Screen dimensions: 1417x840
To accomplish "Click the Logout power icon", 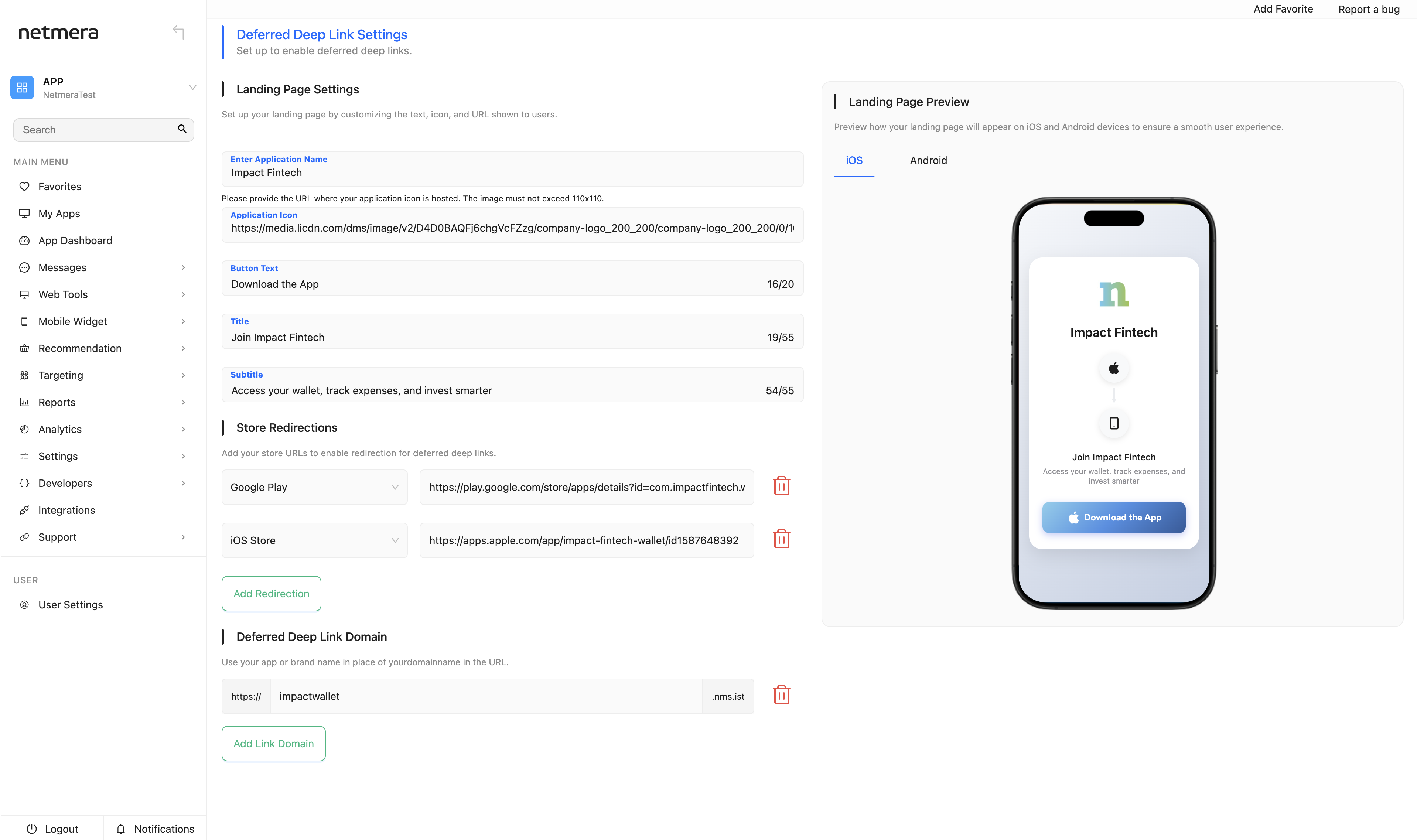I will click(x=32, y=829).
